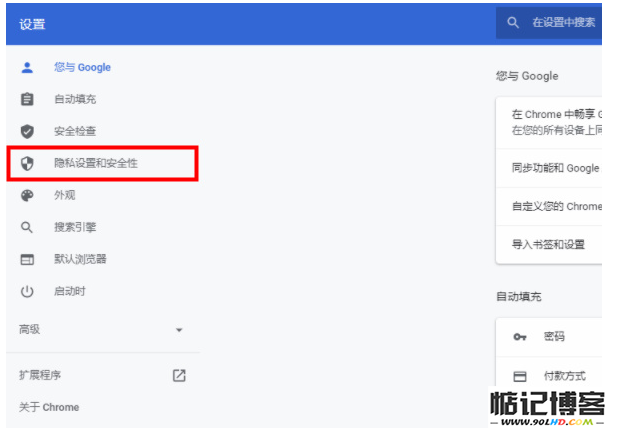Open 您与 Google in the sidebar
This screenshot has width=620, height=445.
click(x=82, y=68)
